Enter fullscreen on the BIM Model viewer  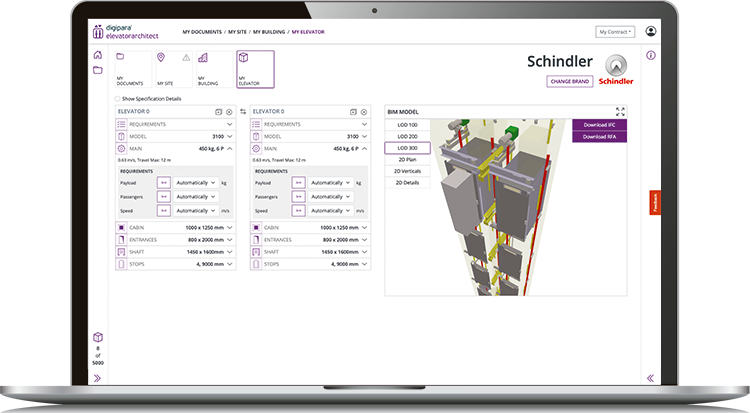[620, 112]
